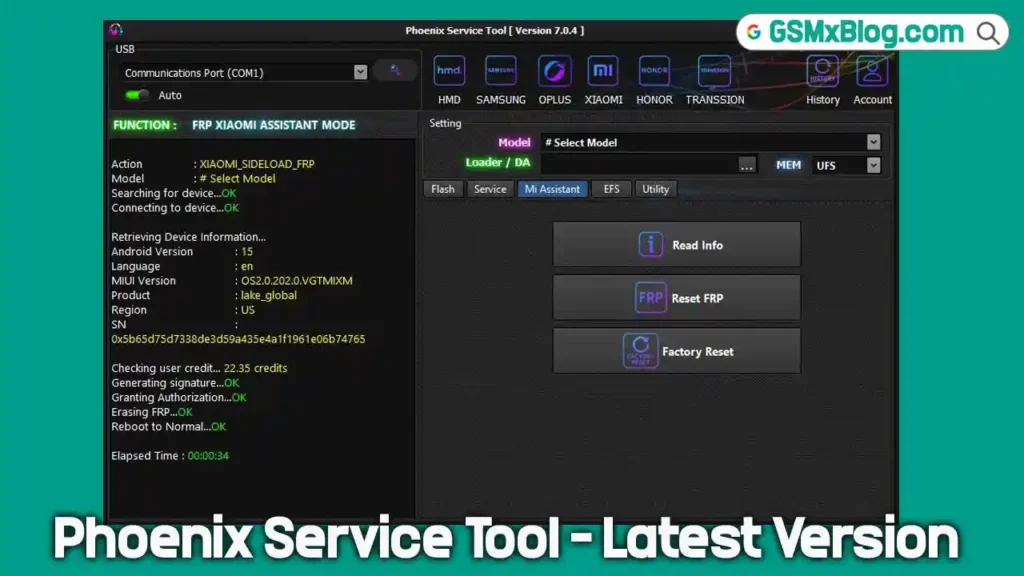1024x576 pixels.
Task: Click the Factory Reset button
Action: [676, 350]
